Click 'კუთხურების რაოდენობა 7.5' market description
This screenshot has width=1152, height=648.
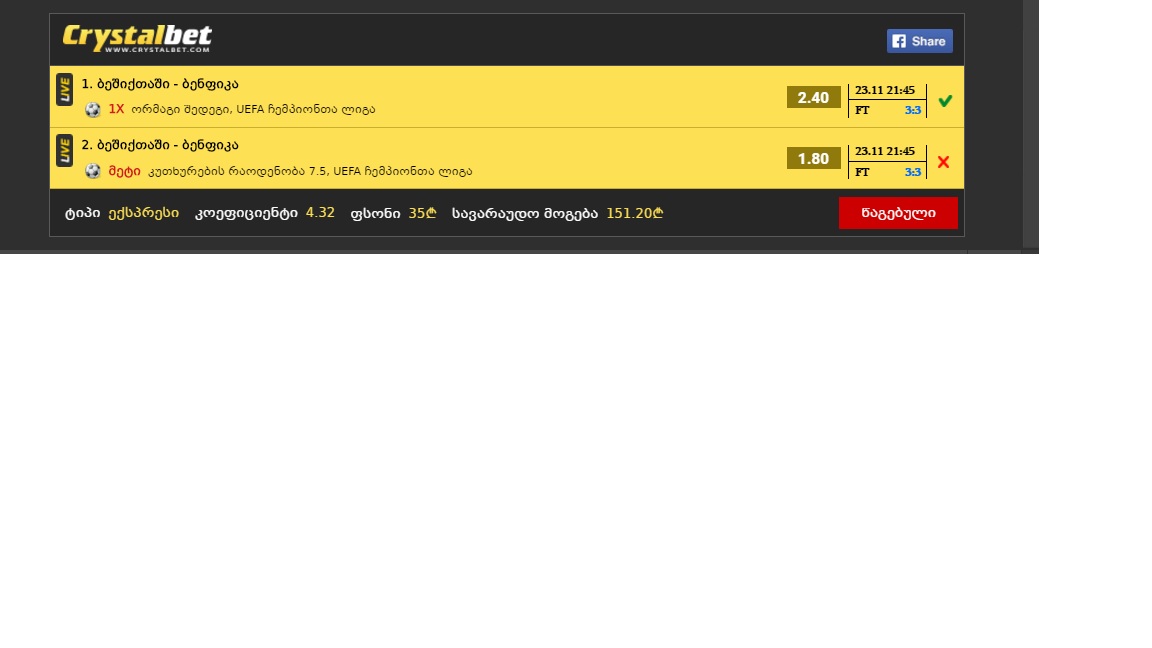pyautogui.click(x=237, y=171)
